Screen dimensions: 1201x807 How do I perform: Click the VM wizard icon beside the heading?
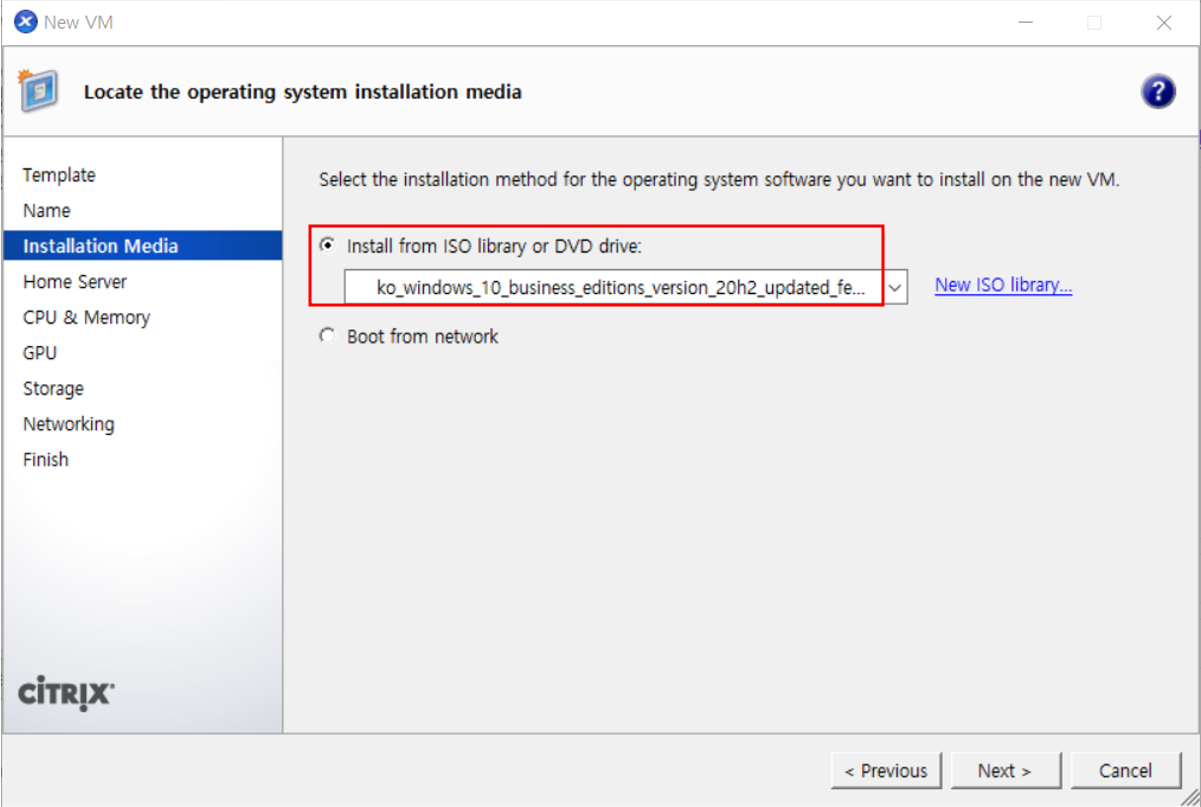tap(39, 91)
